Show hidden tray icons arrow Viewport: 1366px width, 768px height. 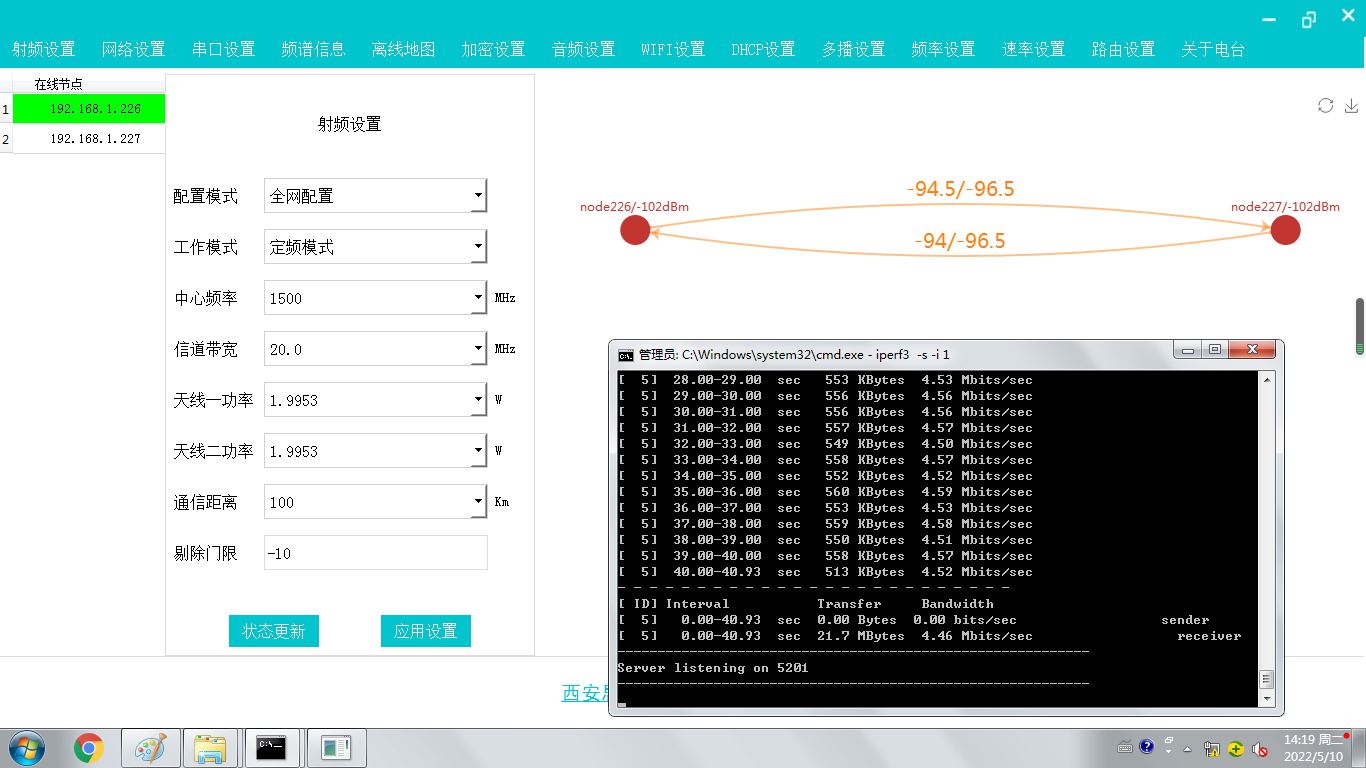click(x=1188, y=748)
